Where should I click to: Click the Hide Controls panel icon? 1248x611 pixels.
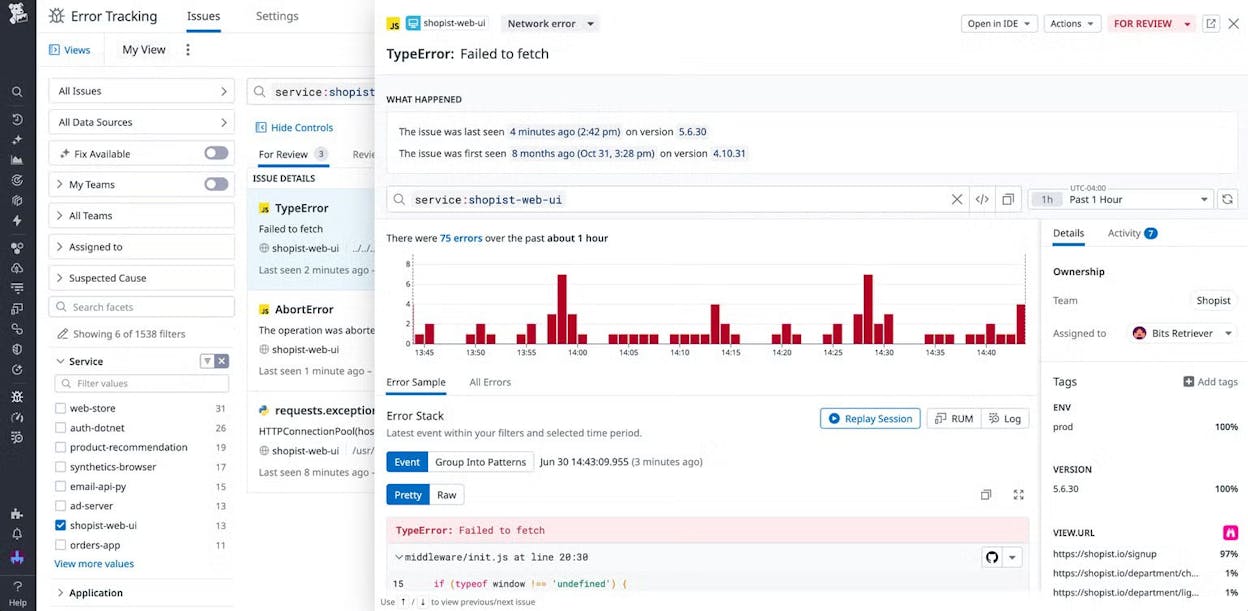[262, 128]
